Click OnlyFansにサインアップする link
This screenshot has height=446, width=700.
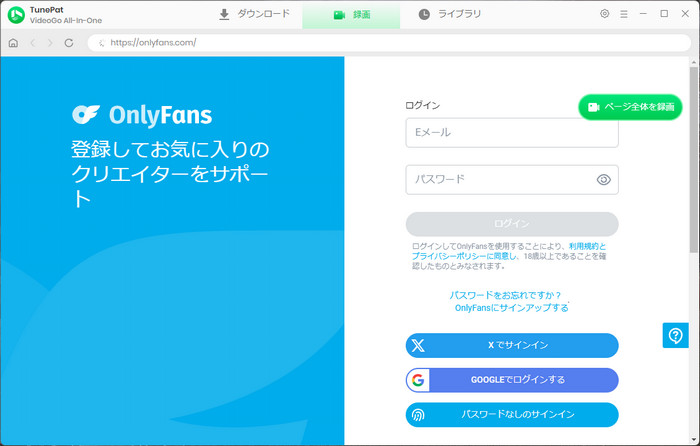[512, 308]
